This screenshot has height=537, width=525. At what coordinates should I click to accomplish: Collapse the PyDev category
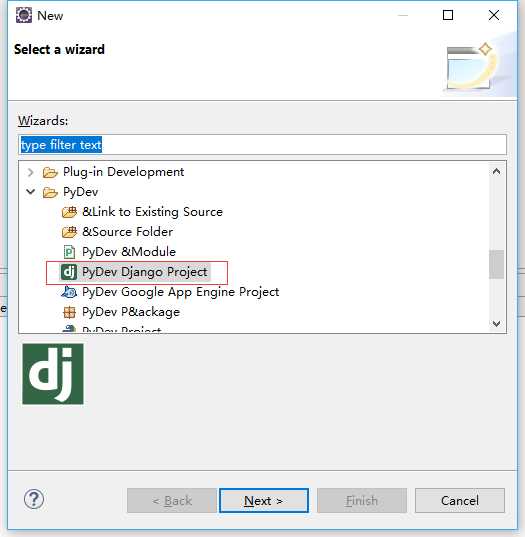point(30,192)
